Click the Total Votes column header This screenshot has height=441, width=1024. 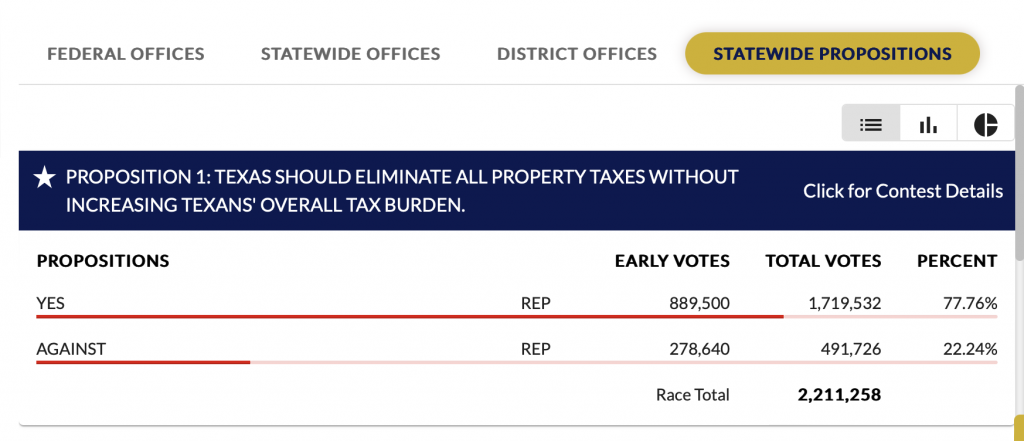[824, 261]
